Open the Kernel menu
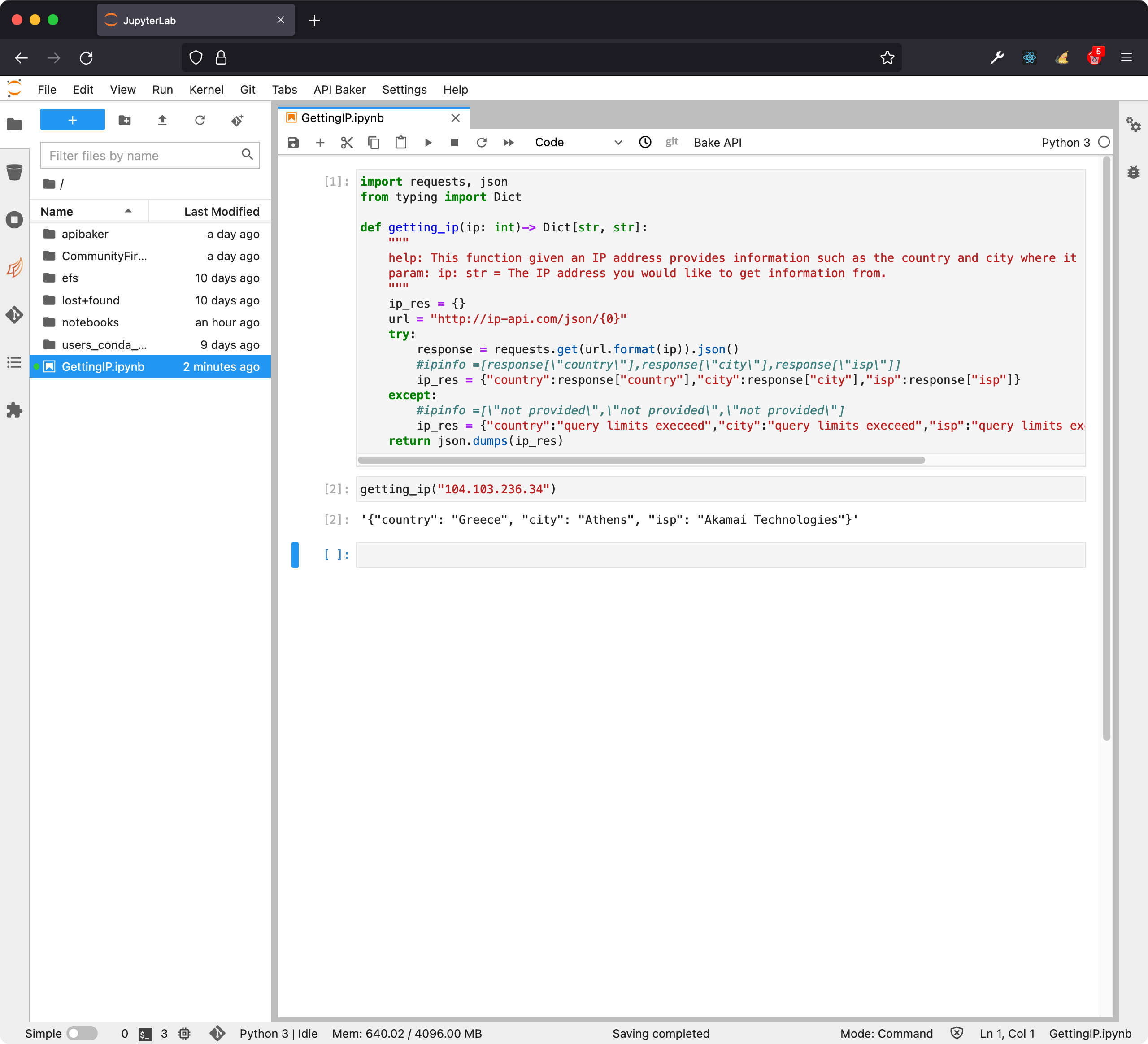 pos(206,89)
